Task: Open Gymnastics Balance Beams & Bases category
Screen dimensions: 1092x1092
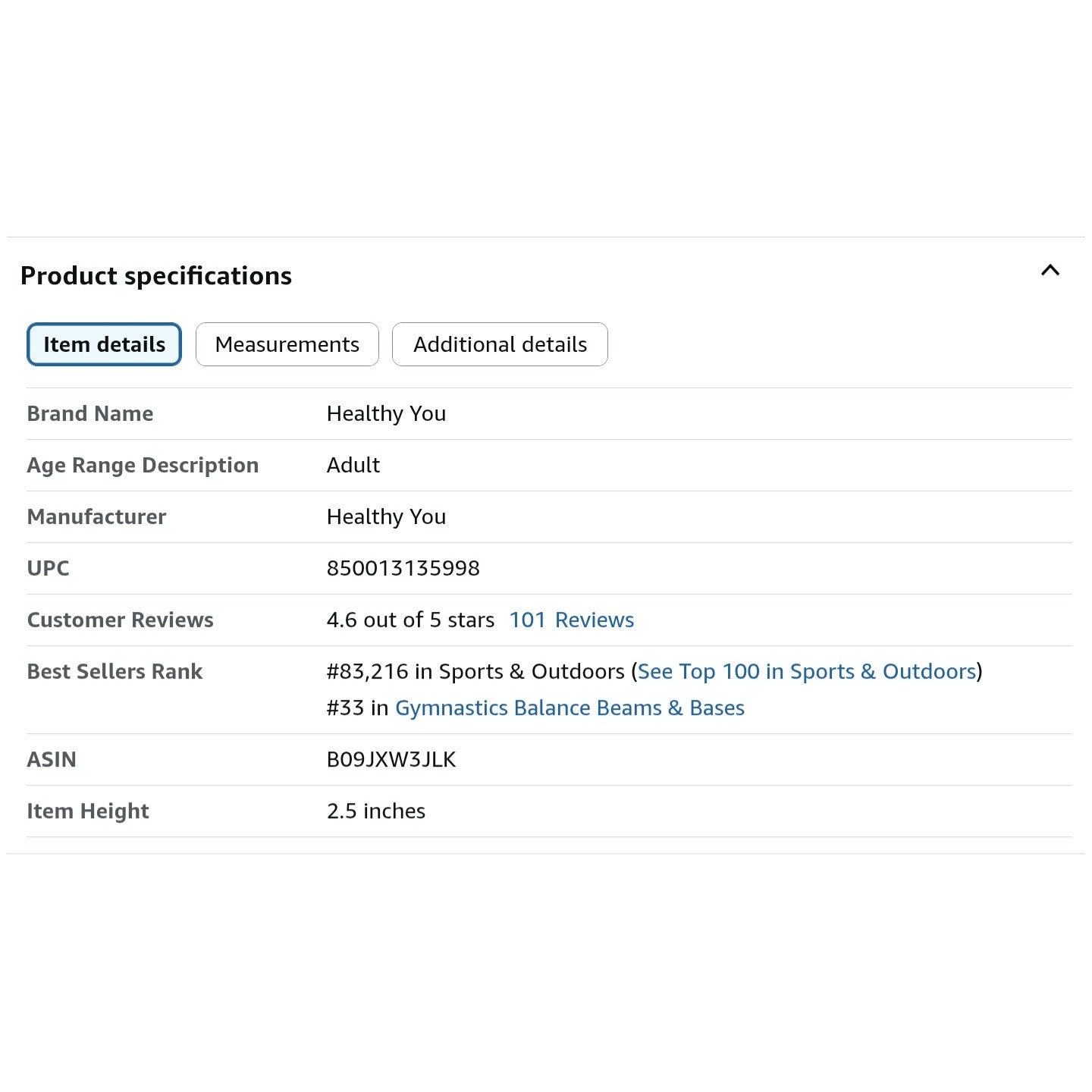Action: (x=570, y=708)
